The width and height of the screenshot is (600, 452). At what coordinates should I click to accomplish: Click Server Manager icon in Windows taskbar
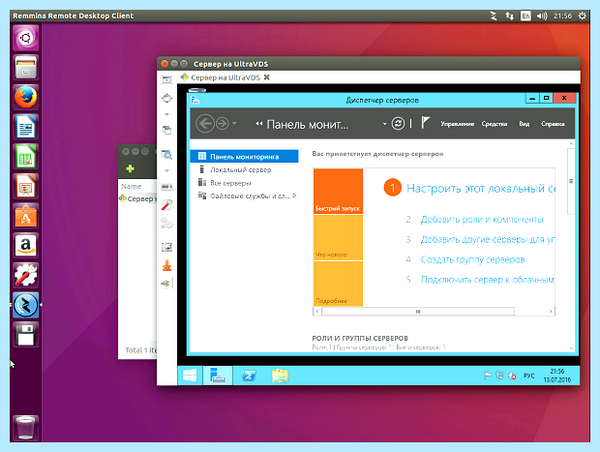click(x=217, y=375)
